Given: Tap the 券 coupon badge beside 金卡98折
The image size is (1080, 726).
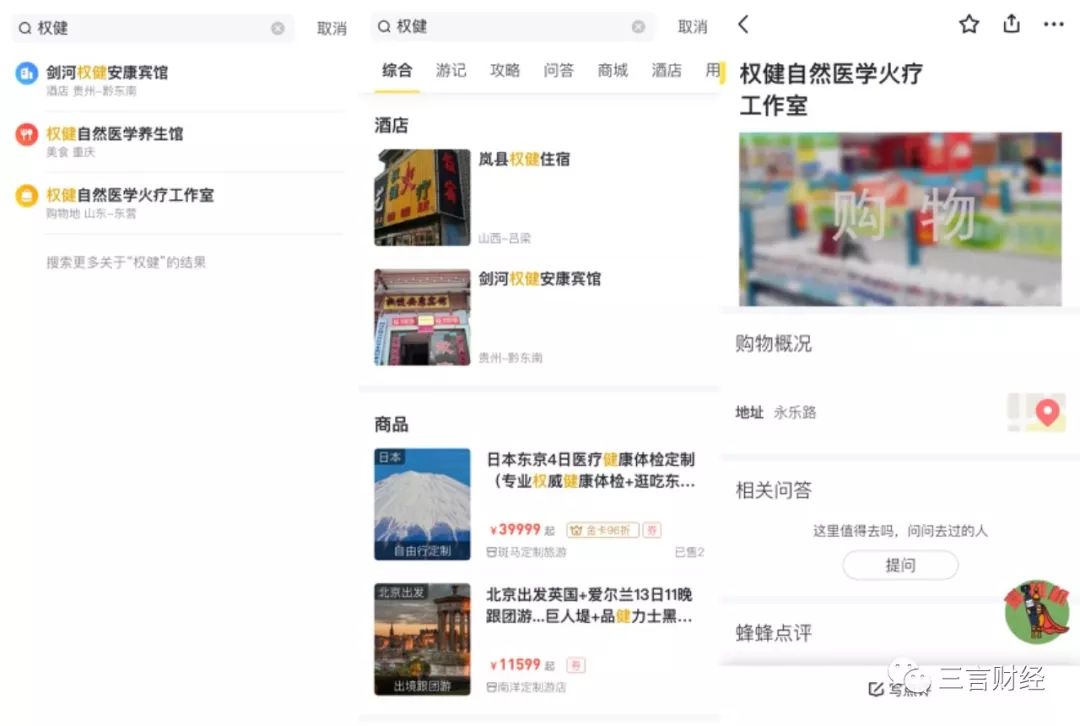Looking at the screenshot, I should (652, 530).
